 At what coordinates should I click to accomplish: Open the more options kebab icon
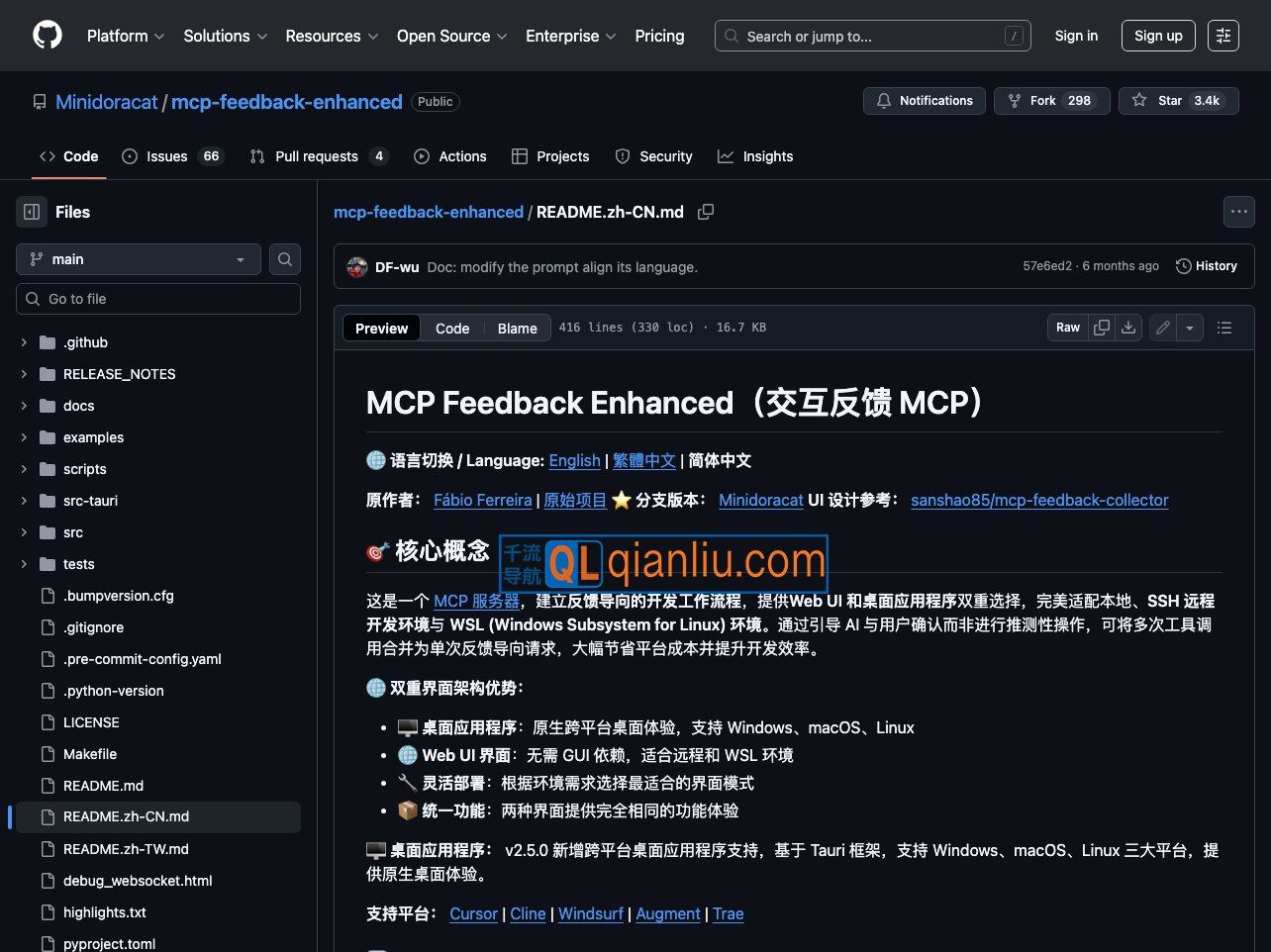point(1238,211)
